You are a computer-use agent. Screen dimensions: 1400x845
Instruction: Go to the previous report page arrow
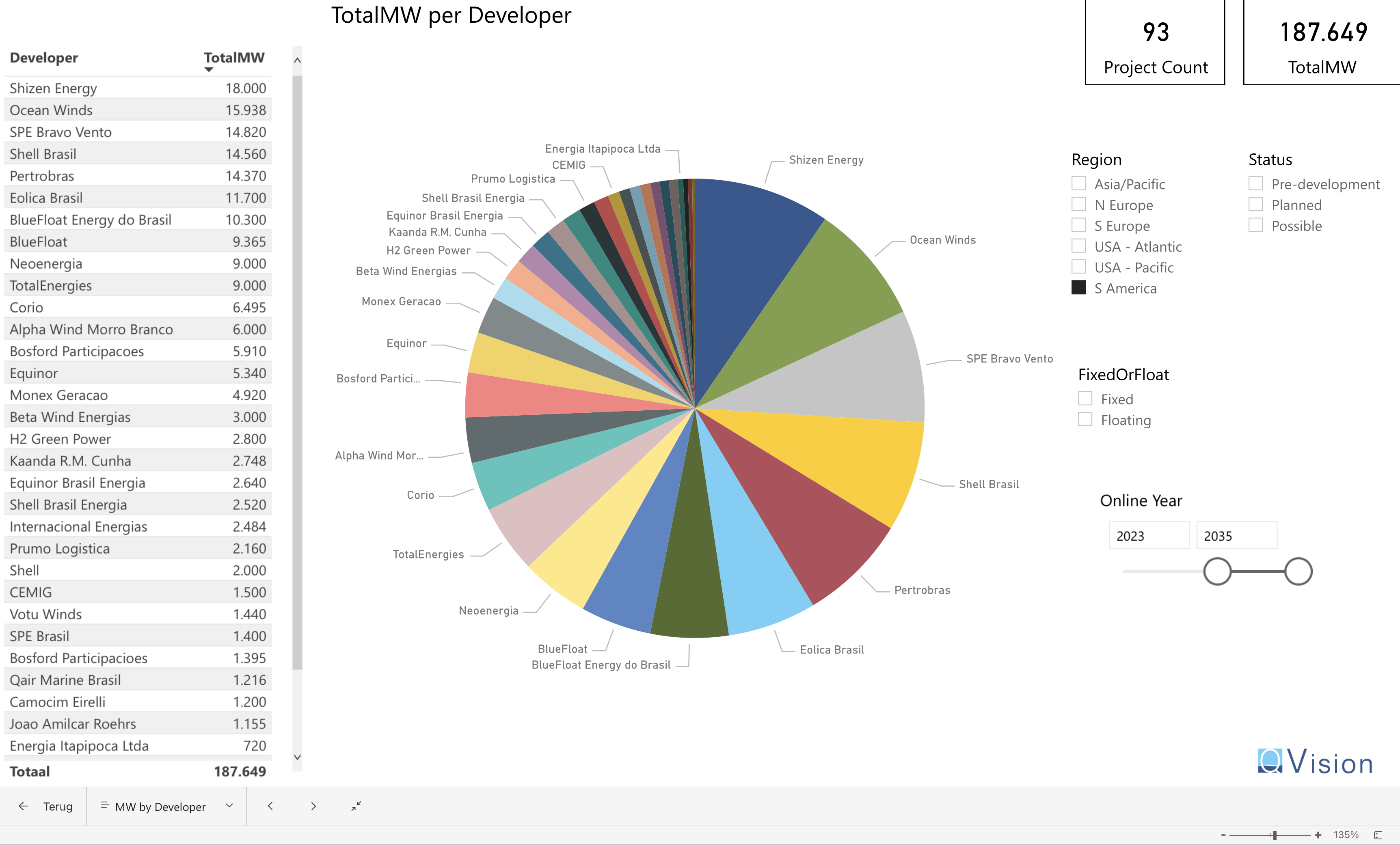(270, 806)
